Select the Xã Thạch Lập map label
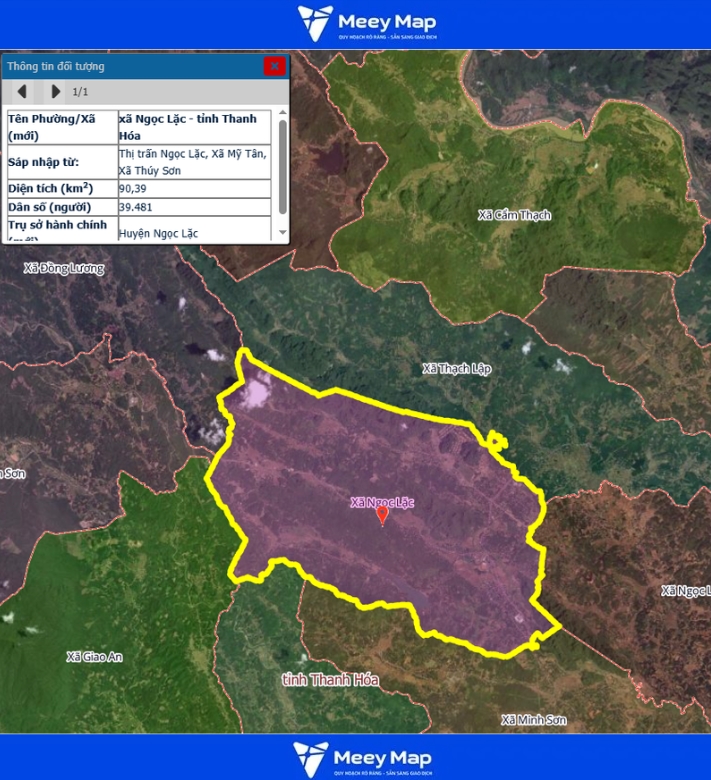This screenshot has height=780, width=711. click(x=457, y=369)
